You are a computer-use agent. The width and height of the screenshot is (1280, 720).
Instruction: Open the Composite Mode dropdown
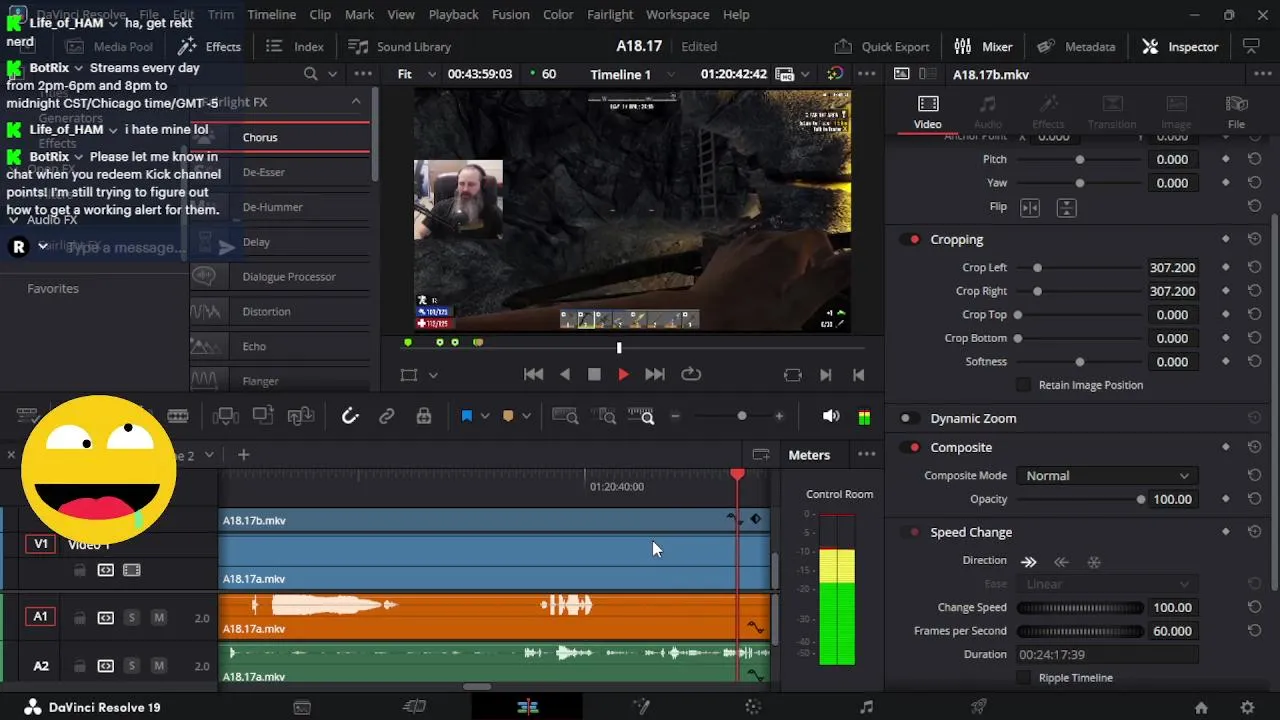(1107, 476)
